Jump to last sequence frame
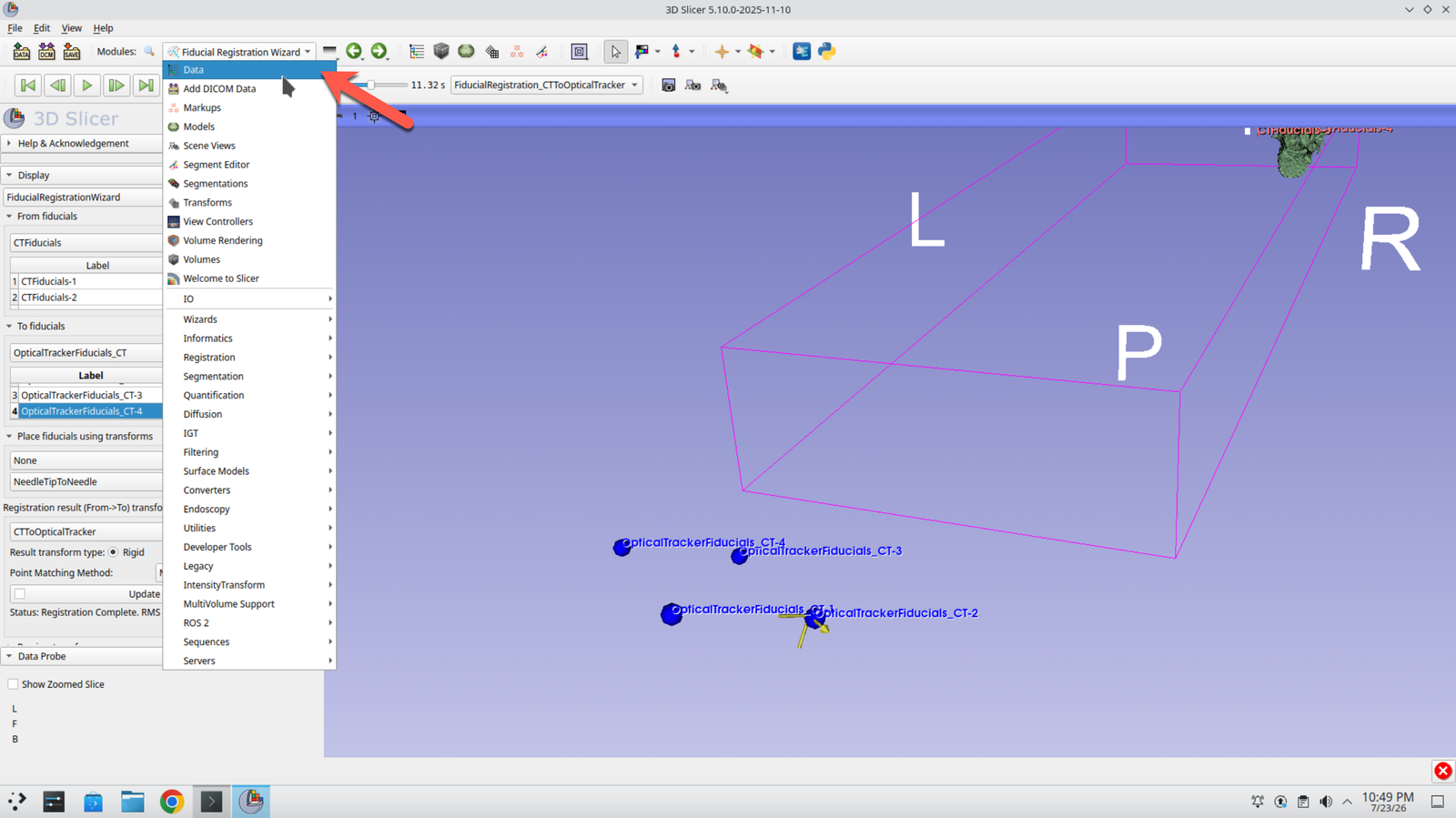 (145, 86)
